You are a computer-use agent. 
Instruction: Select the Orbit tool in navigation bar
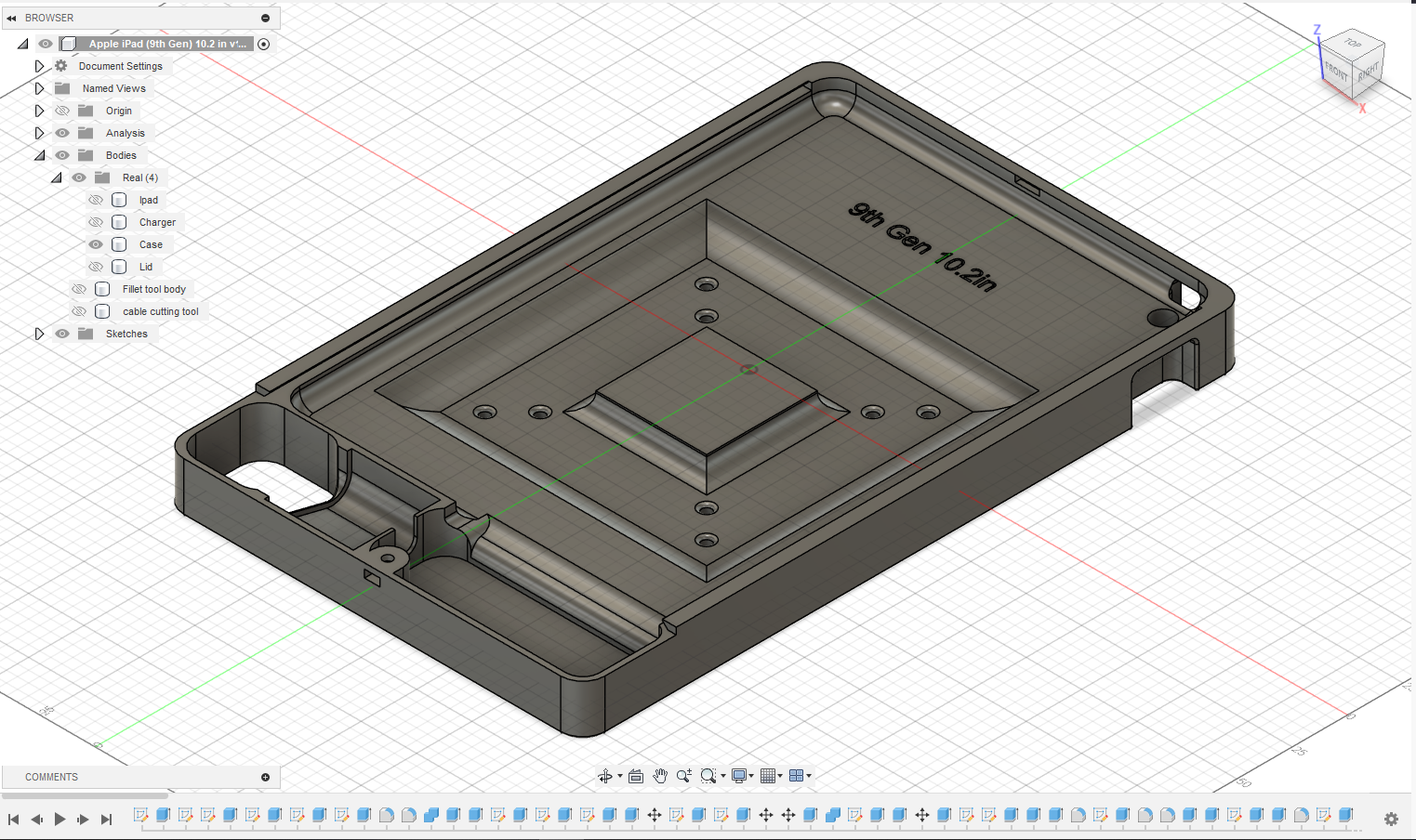[x=605, y=776]
